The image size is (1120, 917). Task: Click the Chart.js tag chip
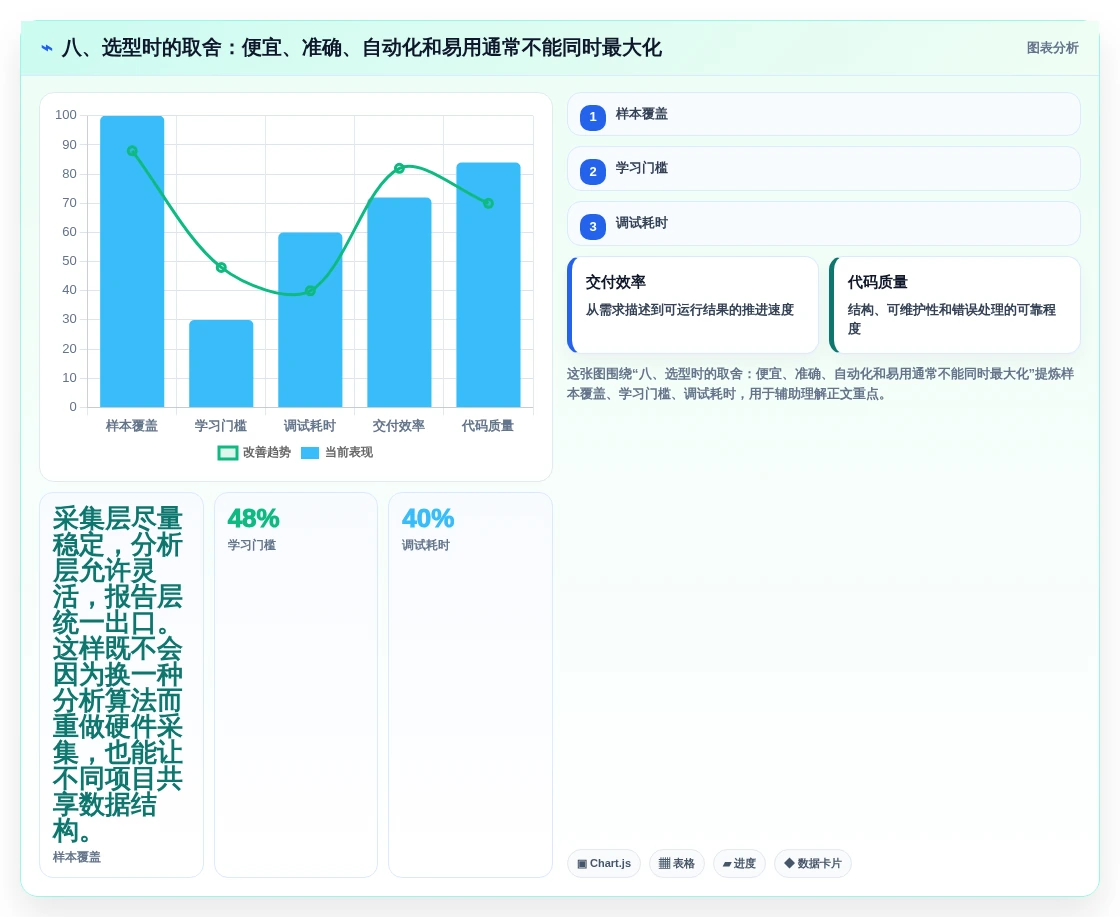604,863
